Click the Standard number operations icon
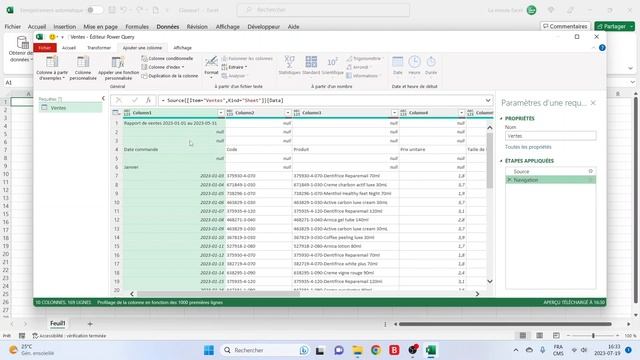Viewport: 640px width, 360px height. click(311, 62)
